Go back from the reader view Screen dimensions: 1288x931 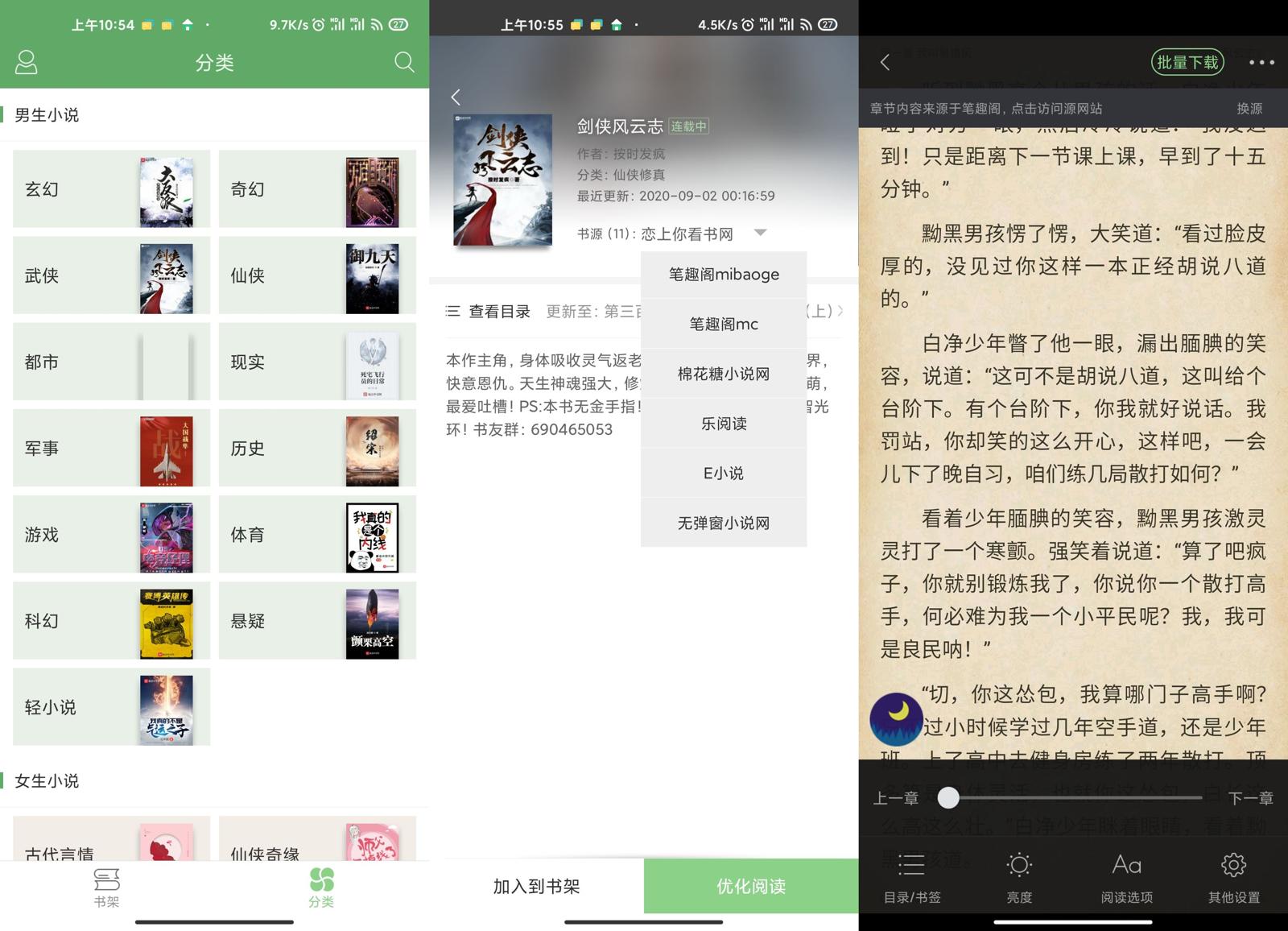885,62
